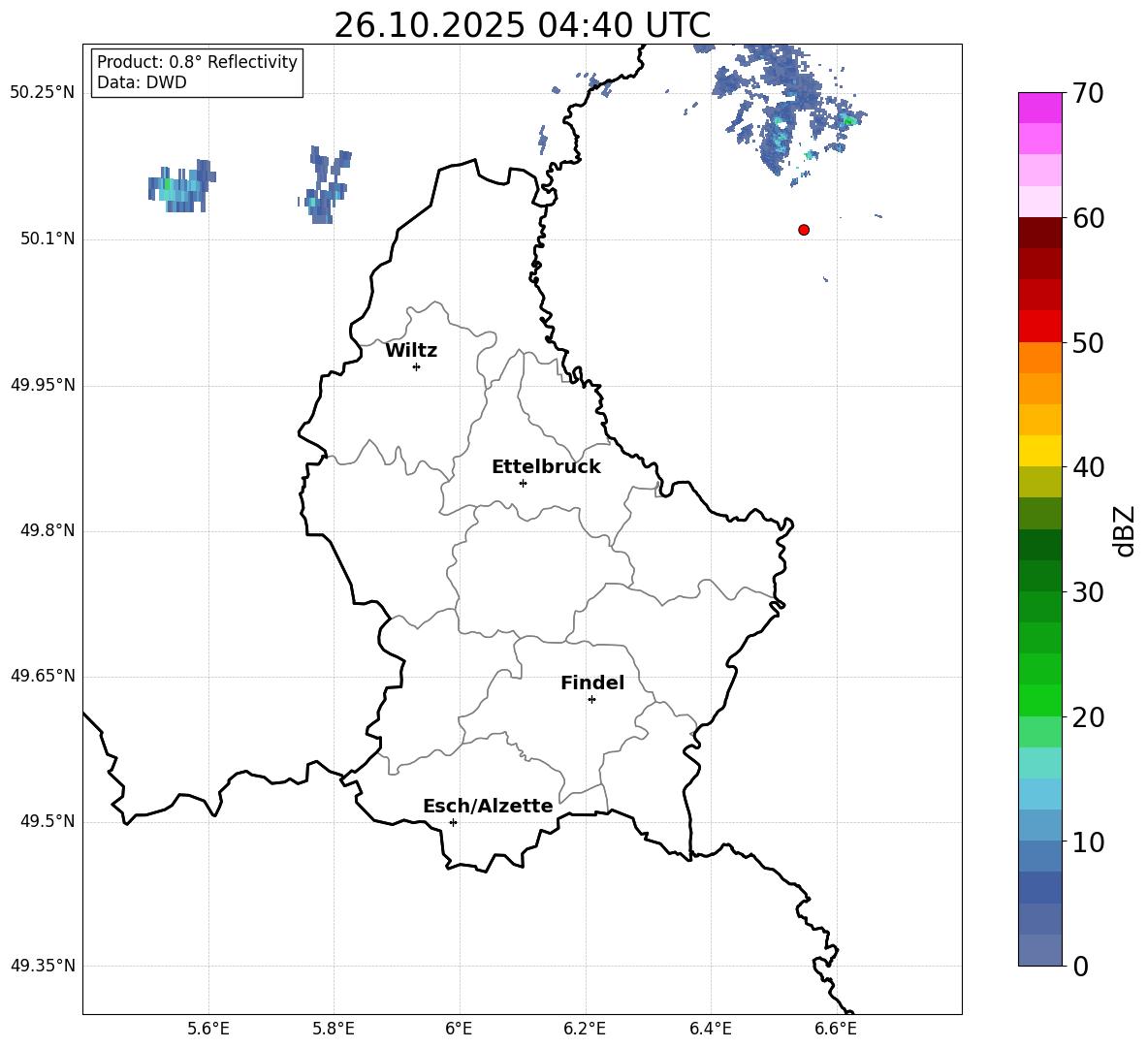Click the colorbar tick value 40

click(1088, 467)
